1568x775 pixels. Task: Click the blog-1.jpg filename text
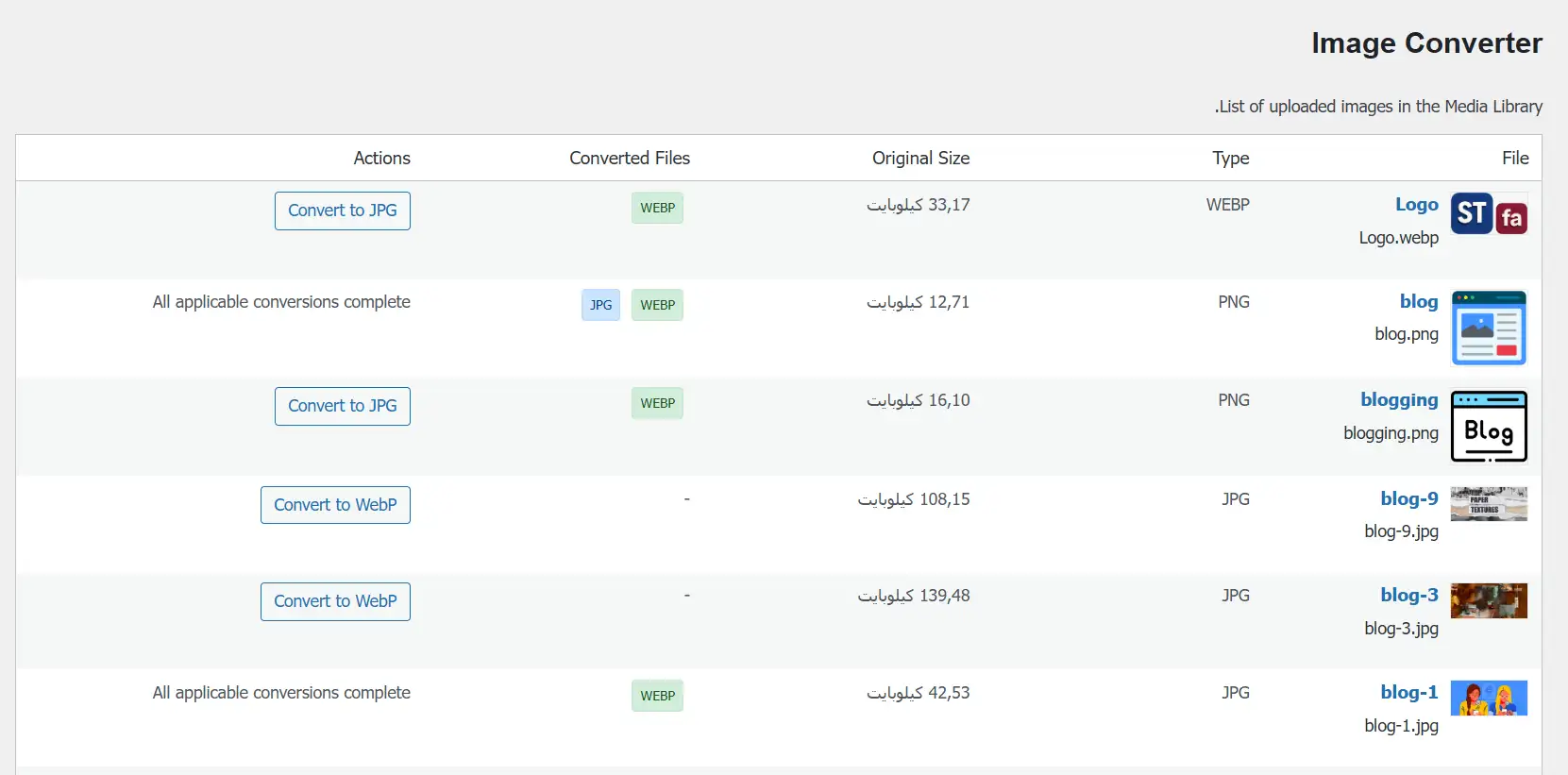tap(1401, 726)
